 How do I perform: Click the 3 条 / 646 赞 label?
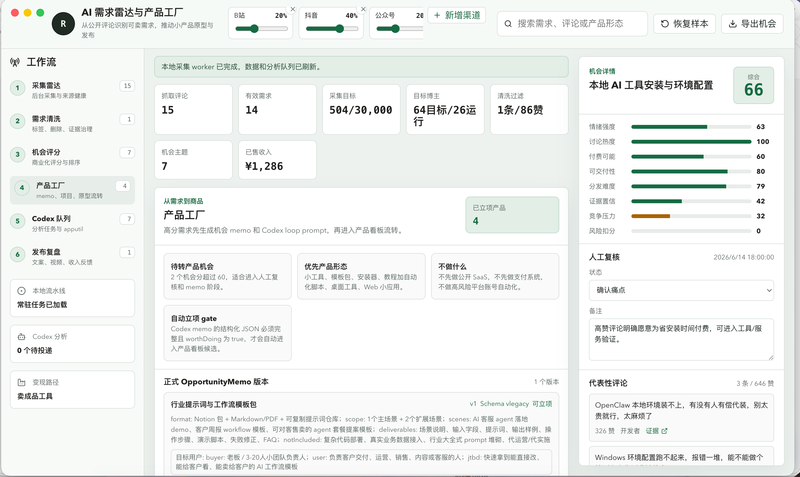pos(755,383)
